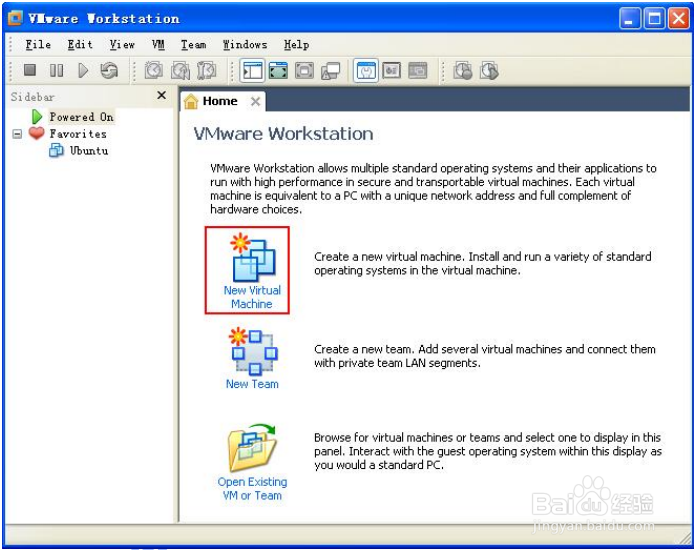Click the Revert to Snapshot toolbar icon
The image size is (694, 550).
pyautogui.click(x=180, y=70)
